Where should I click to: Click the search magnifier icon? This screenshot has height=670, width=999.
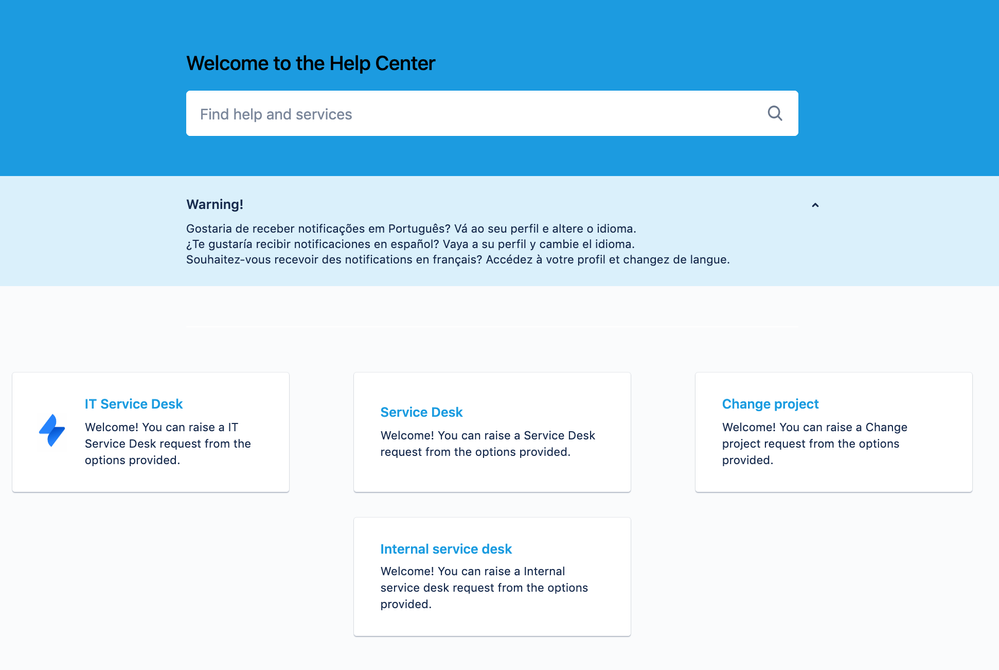pyautogui.click(x=775, y=113)
